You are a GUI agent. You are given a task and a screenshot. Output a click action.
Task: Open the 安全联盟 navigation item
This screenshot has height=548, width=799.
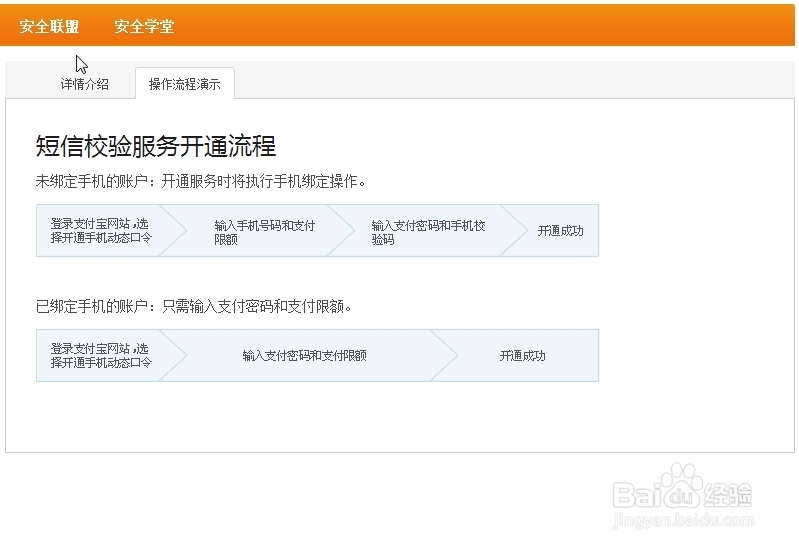click(49, 26)
